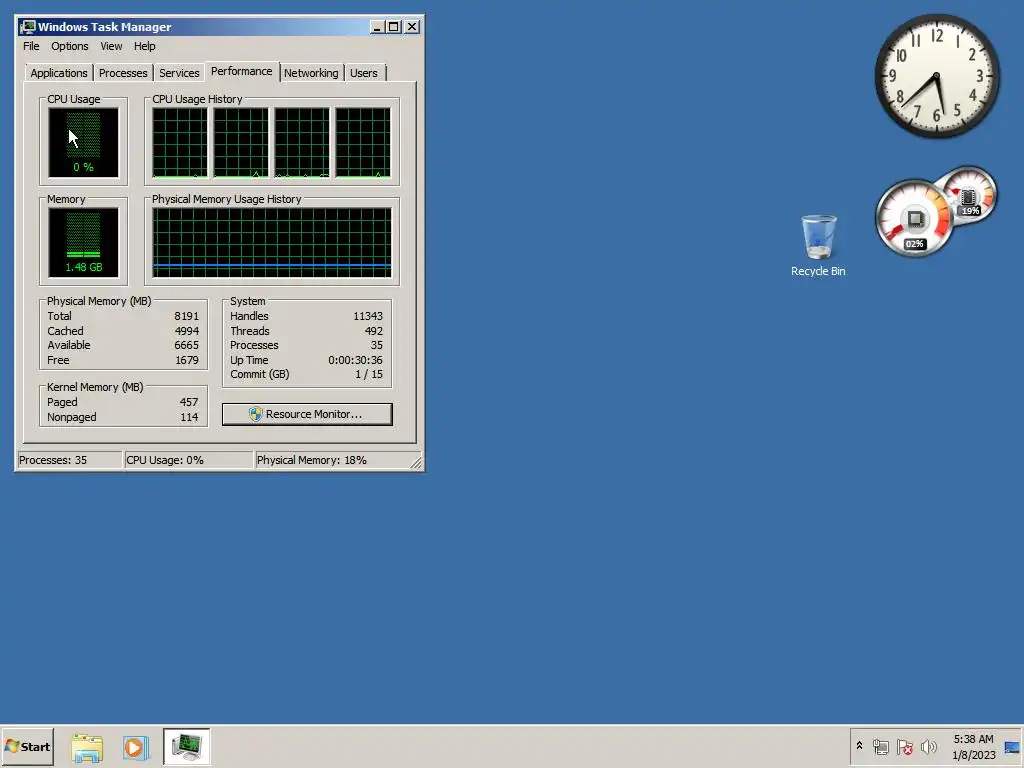Click the Nonpaged kernel memory value 114
Viewport: 1024px width, 768px height.
point(189,417)
